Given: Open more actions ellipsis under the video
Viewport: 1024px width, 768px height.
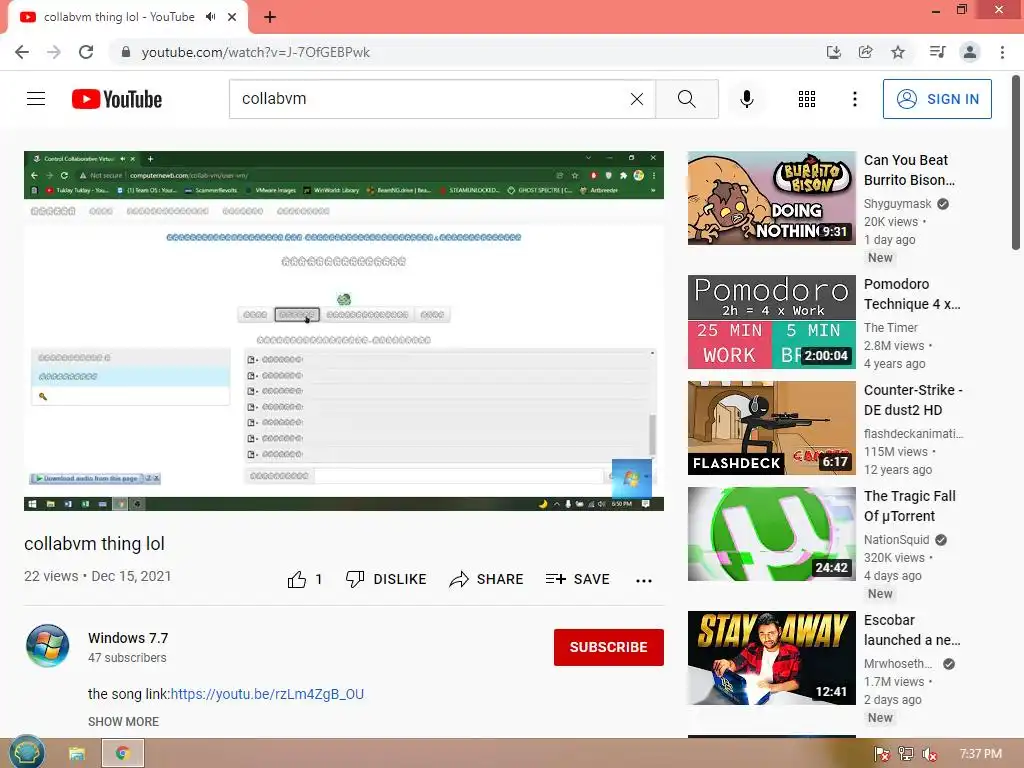Looking at the screenshot, I should coord(644,580).
